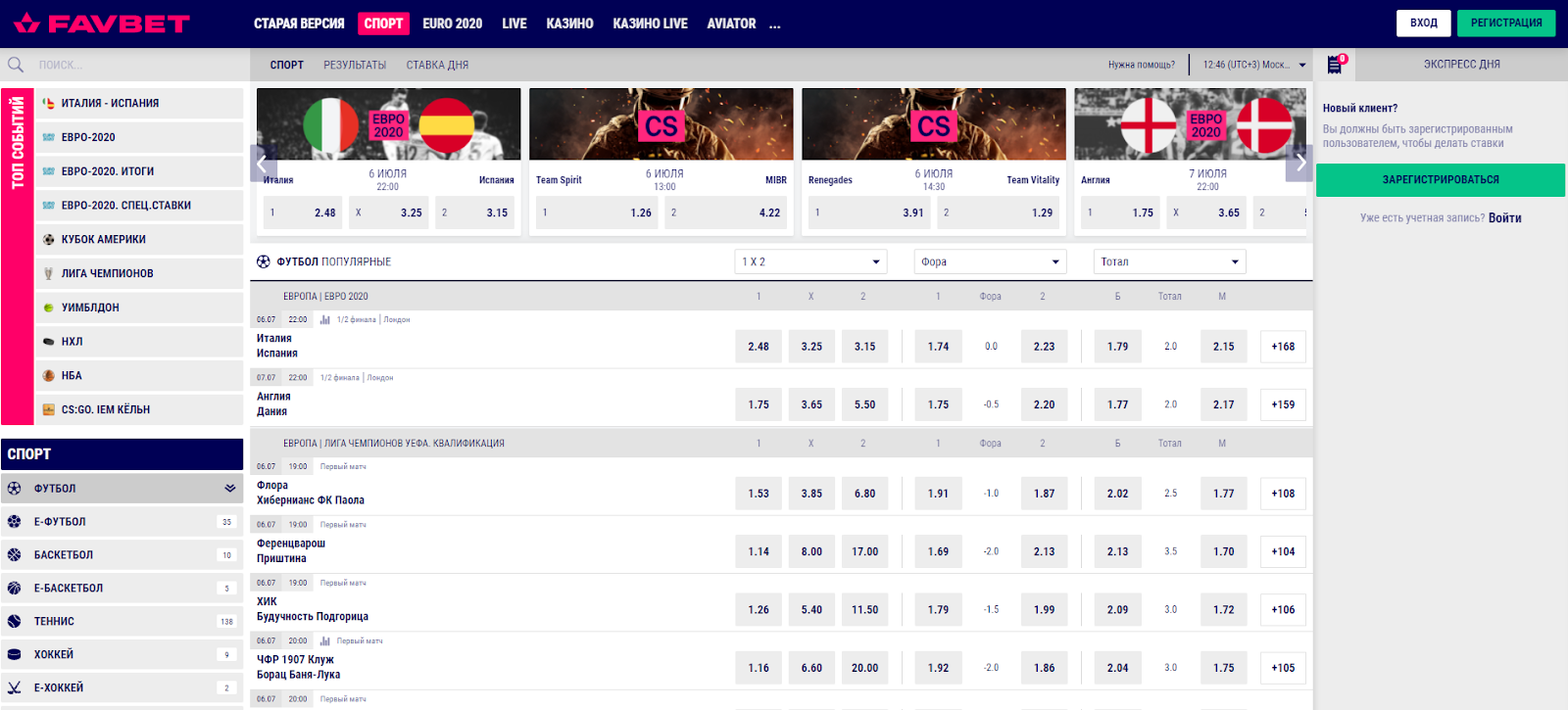Image resolution: width=1568 pixels, height=710 pixels.
Task: Select the Спорт main menu item
Action: (383, 24)
